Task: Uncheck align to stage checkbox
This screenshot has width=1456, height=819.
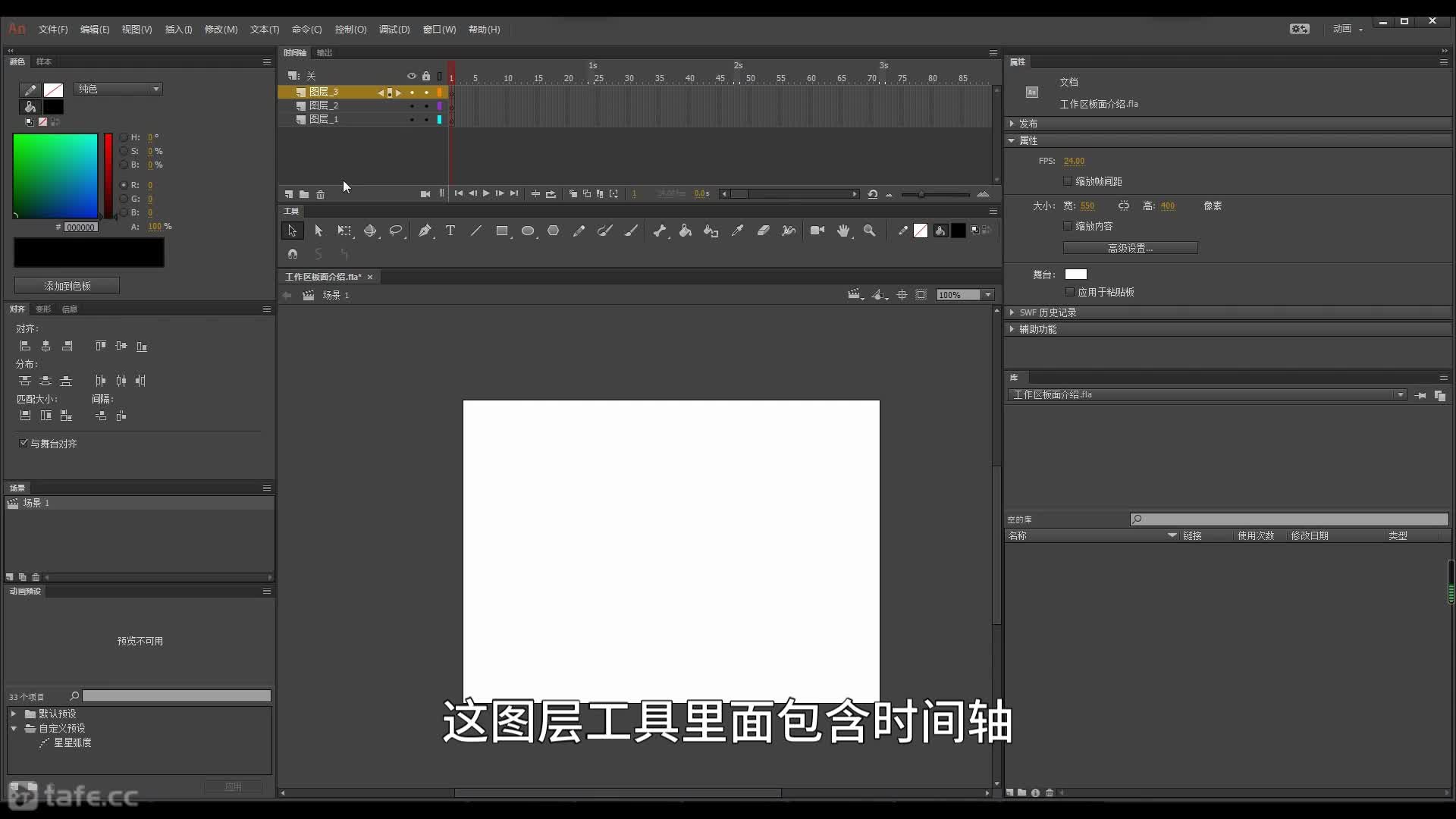Action: click(24, 443)
